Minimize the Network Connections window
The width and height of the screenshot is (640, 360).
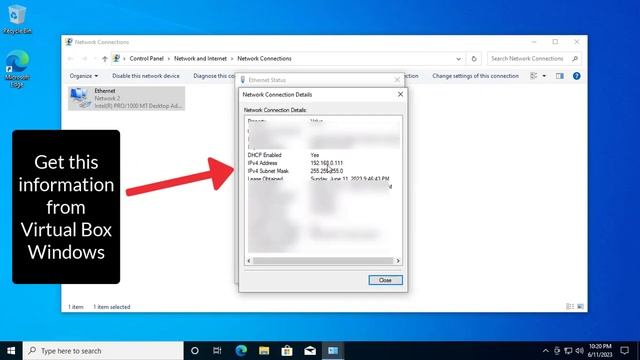534,42
